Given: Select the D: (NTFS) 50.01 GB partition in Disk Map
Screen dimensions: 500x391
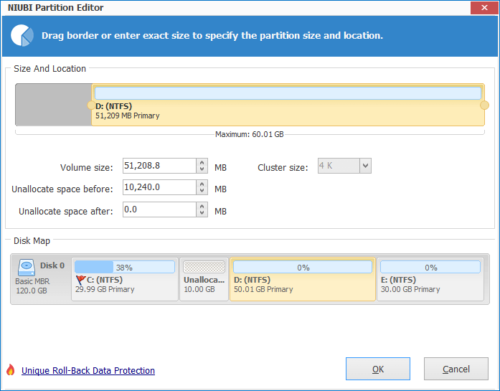Looking at the screenshot, I should [303, 279].
